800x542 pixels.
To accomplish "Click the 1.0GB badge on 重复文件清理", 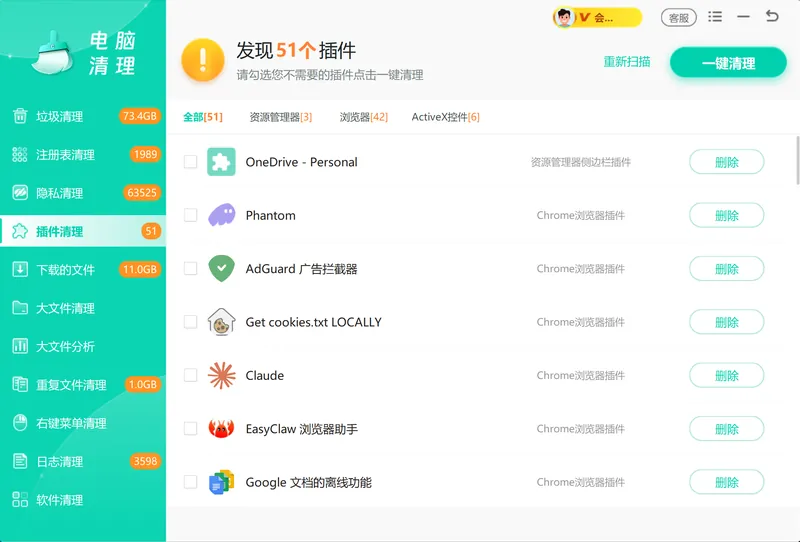I will (x=143, y=384).
